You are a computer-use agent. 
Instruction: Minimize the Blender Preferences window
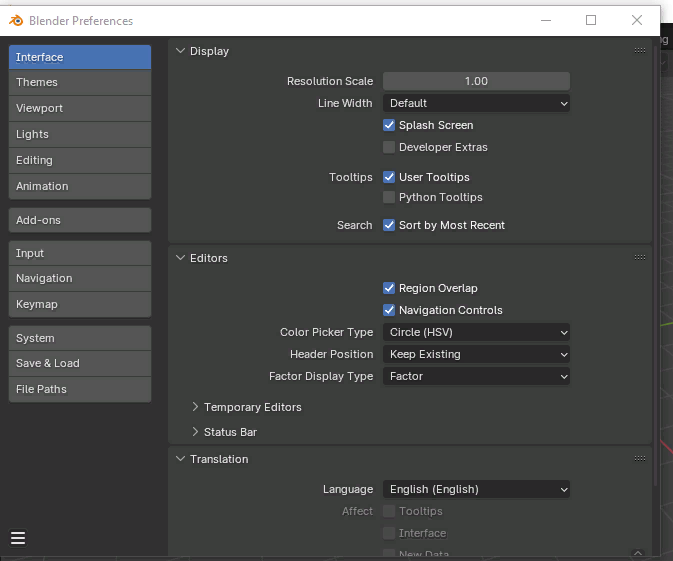[x=546, y=20]
